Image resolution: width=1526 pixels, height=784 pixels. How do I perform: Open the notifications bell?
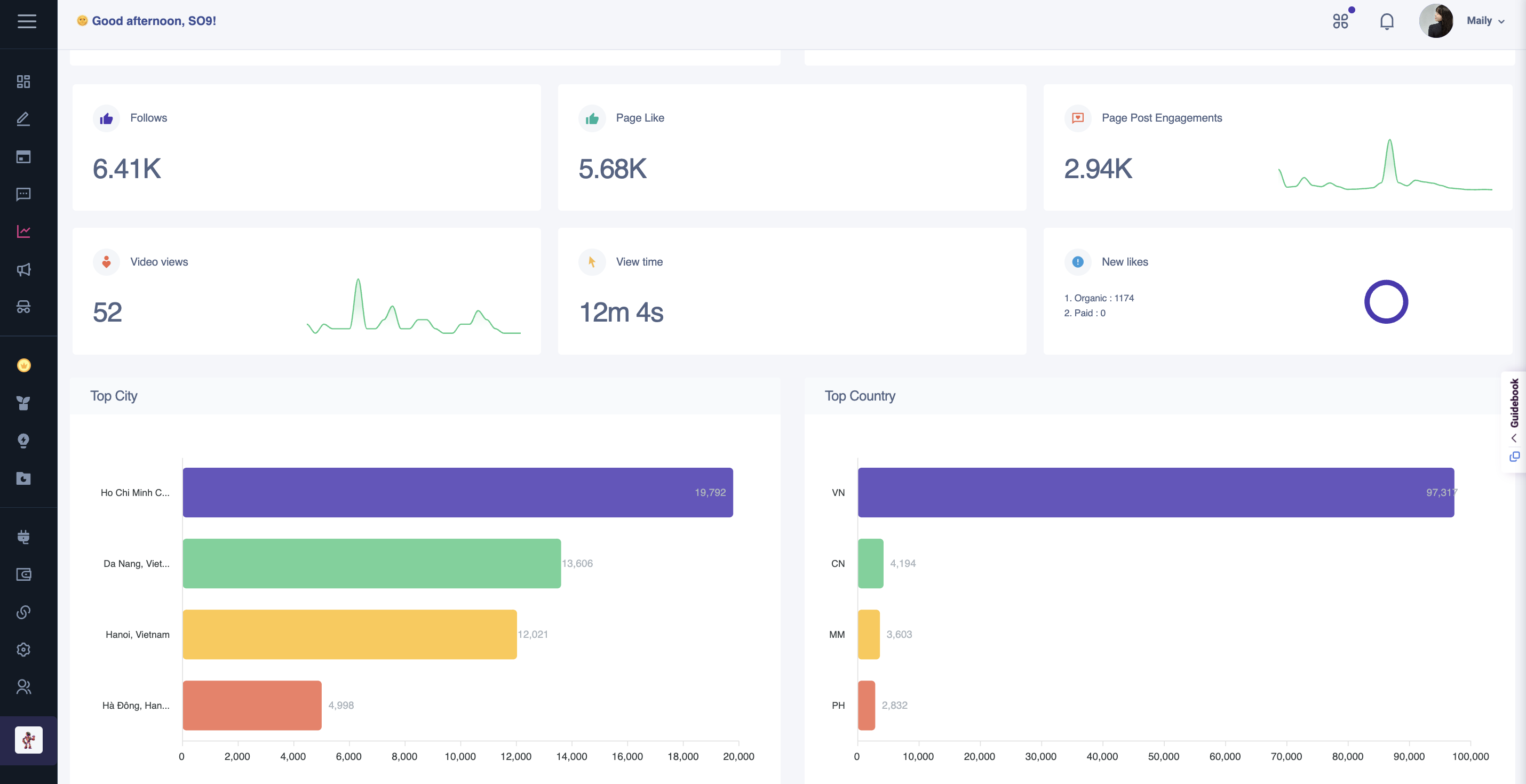coord(1387,21)
